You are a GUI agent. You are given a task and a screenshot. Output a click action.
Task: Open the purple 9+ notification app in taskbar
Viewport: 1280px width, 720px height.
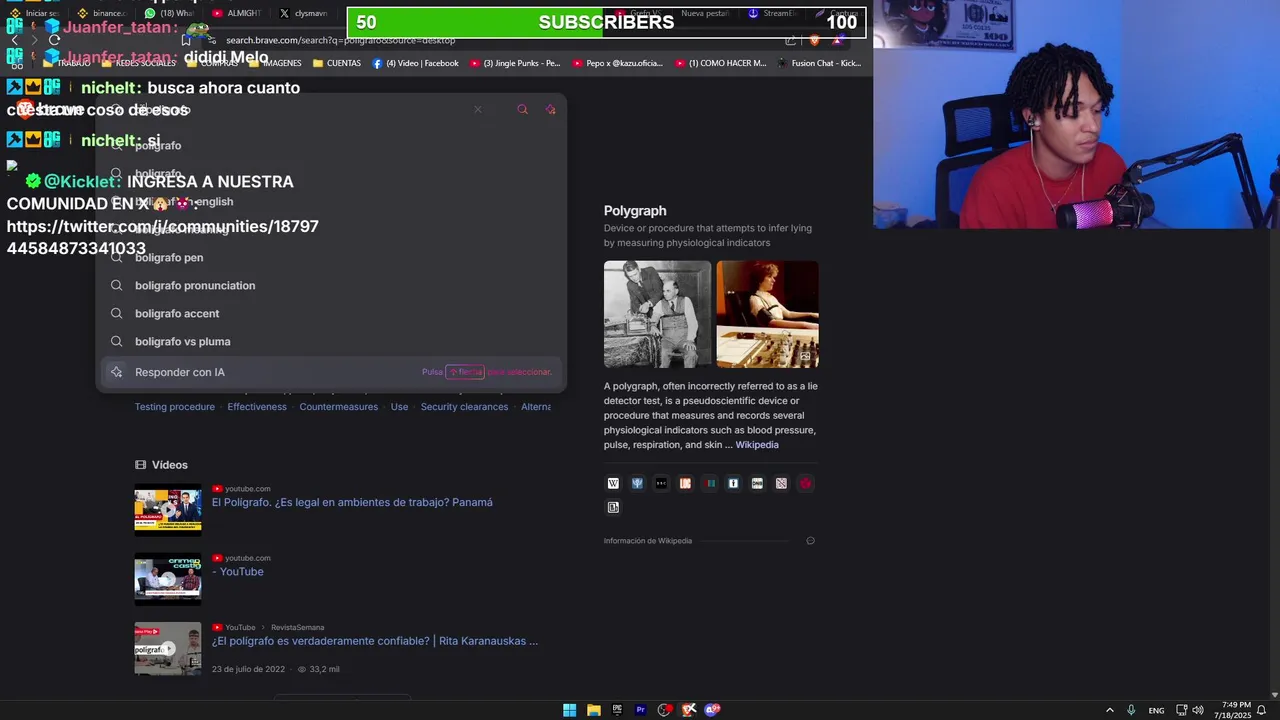(x=712, y=710)
